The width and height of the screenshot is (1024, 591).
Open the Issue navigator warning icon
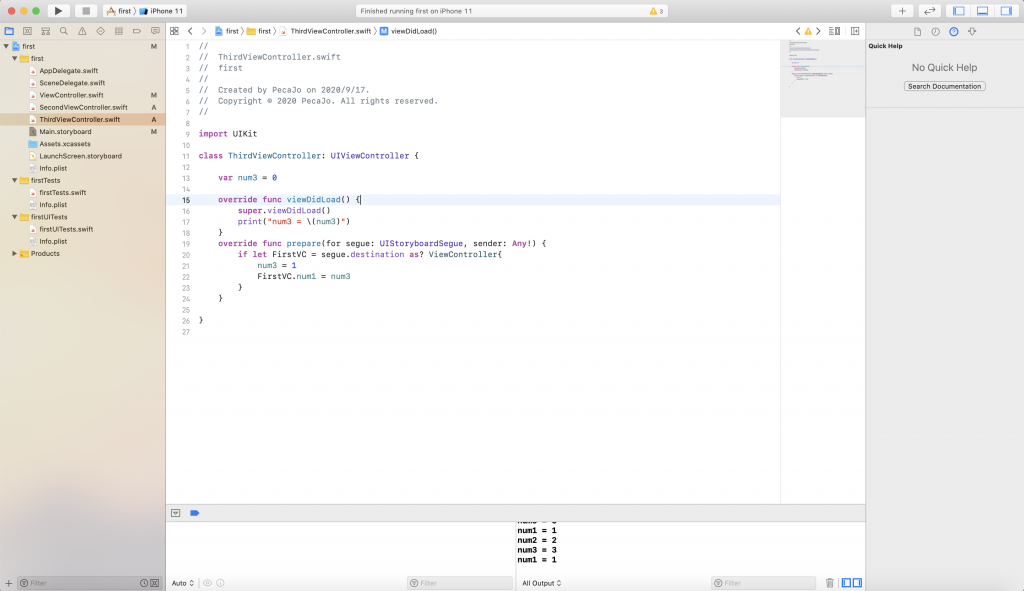pos(82,31)
